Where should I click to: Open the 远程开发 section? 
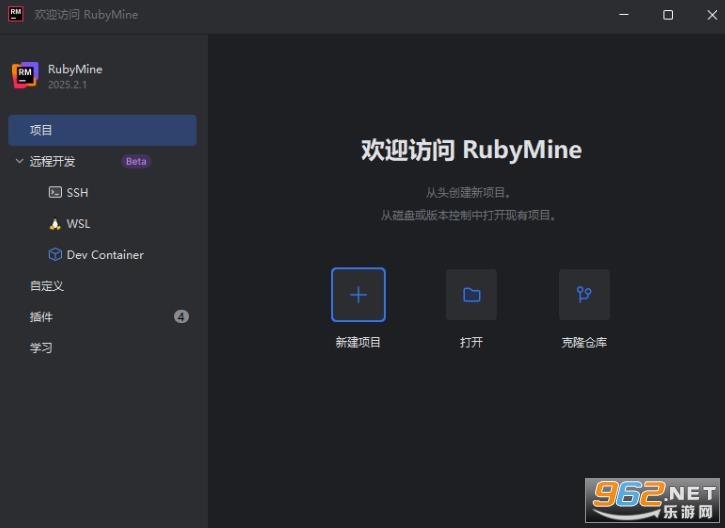point(52,161)
